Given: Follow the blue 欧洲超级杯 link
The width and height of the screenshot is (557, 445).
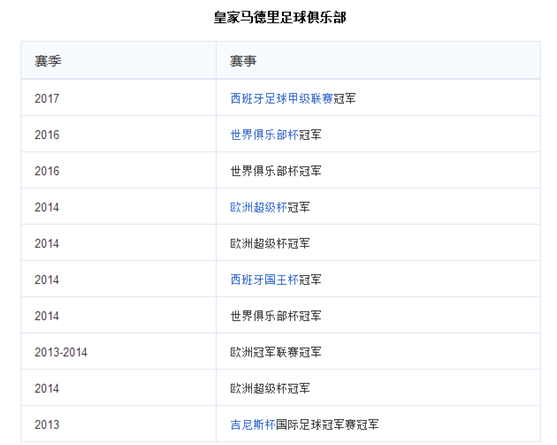Looking at the screenshot, I should point(259,207).
